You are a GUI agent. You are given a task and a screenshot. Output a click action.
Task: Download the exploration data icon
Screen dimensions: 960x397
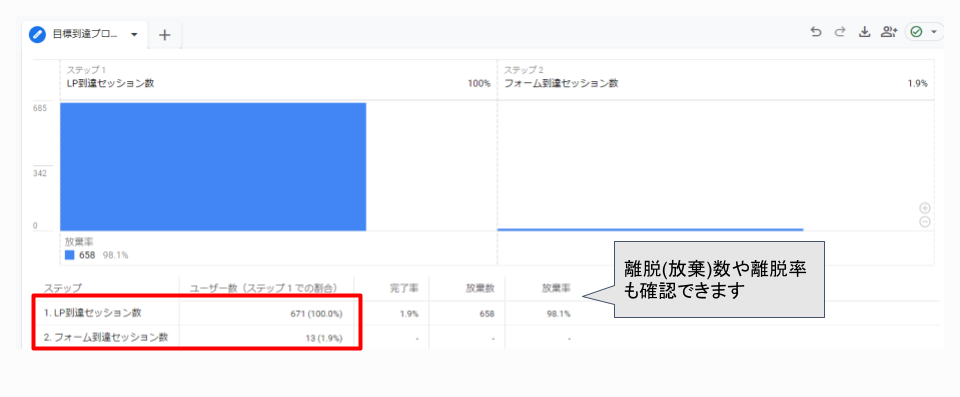[x=864, y=32]
